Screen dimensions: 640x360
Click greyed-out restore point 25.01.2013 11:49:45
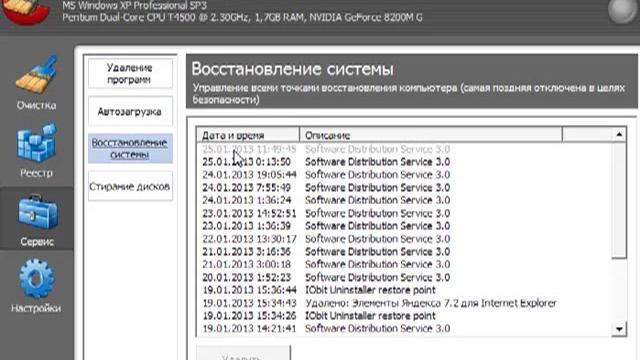pyautogui.click(x=404, y=149)
